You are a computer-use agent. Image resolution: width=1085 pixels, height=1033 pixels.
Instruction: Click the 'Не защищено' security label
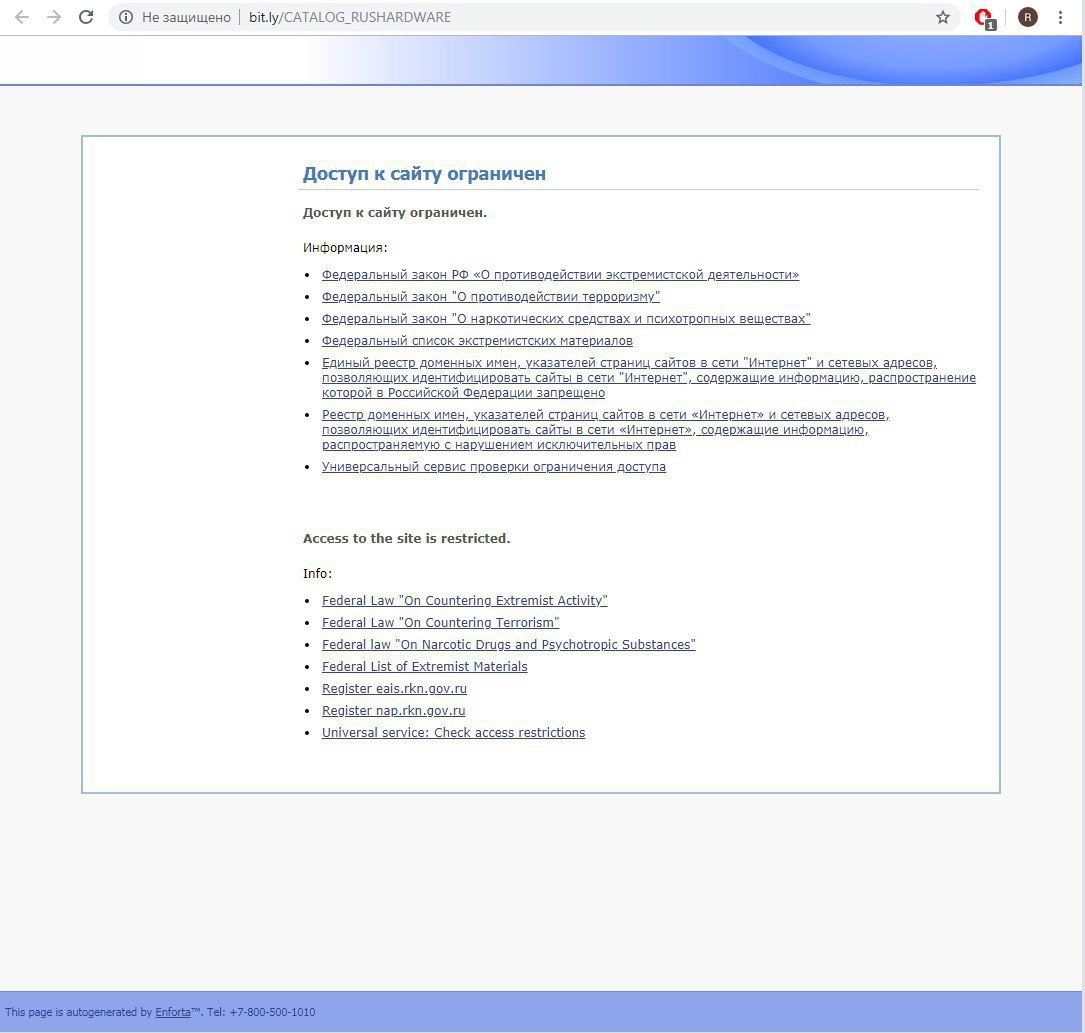point(186,17)
